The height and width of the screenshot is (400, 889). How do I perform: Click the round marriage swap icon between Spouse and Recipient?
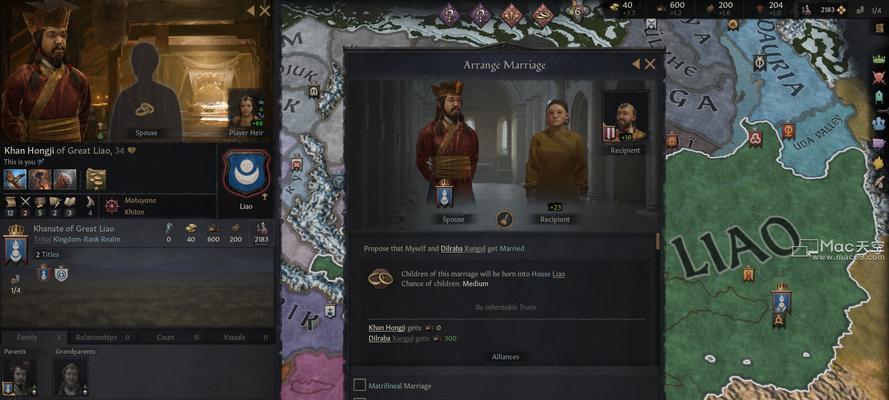505,219
